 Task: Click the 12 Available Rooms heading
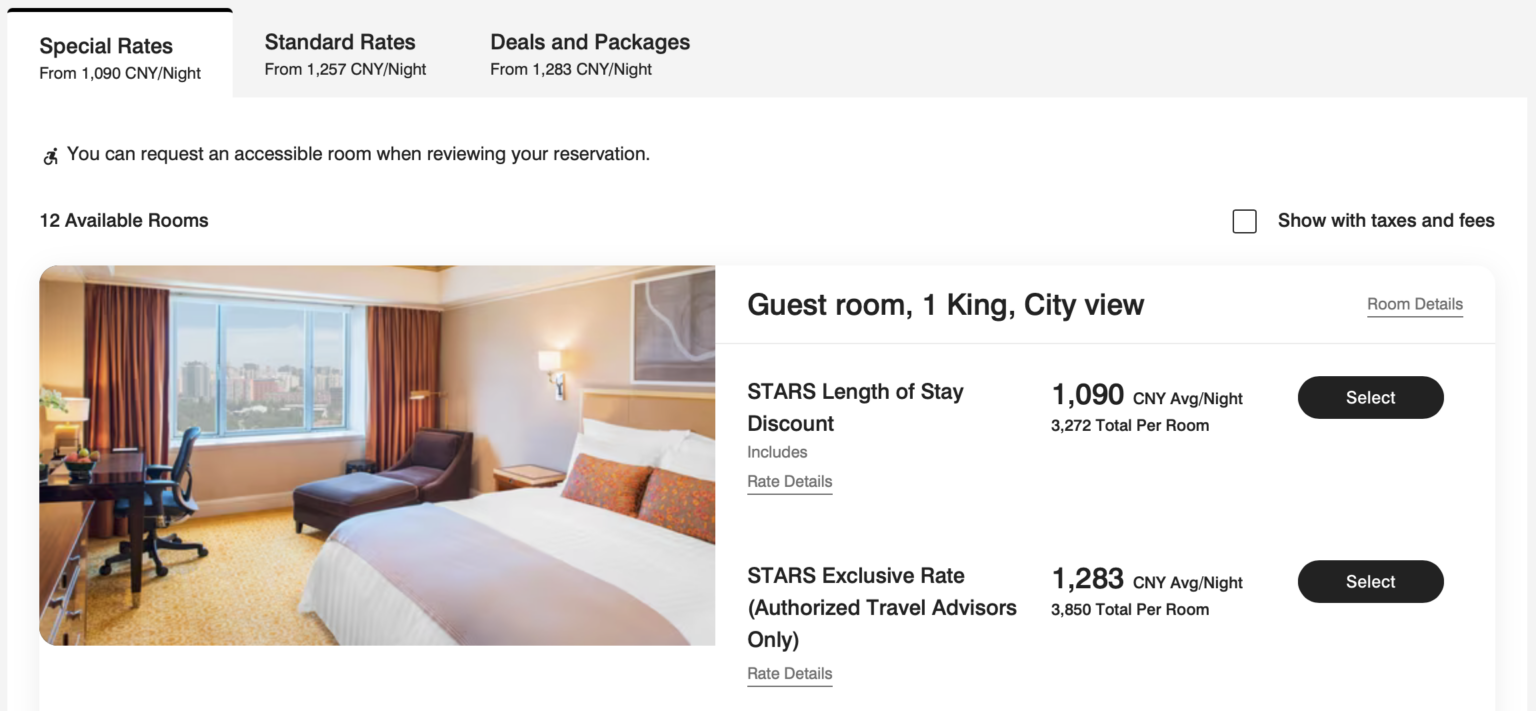124,220
